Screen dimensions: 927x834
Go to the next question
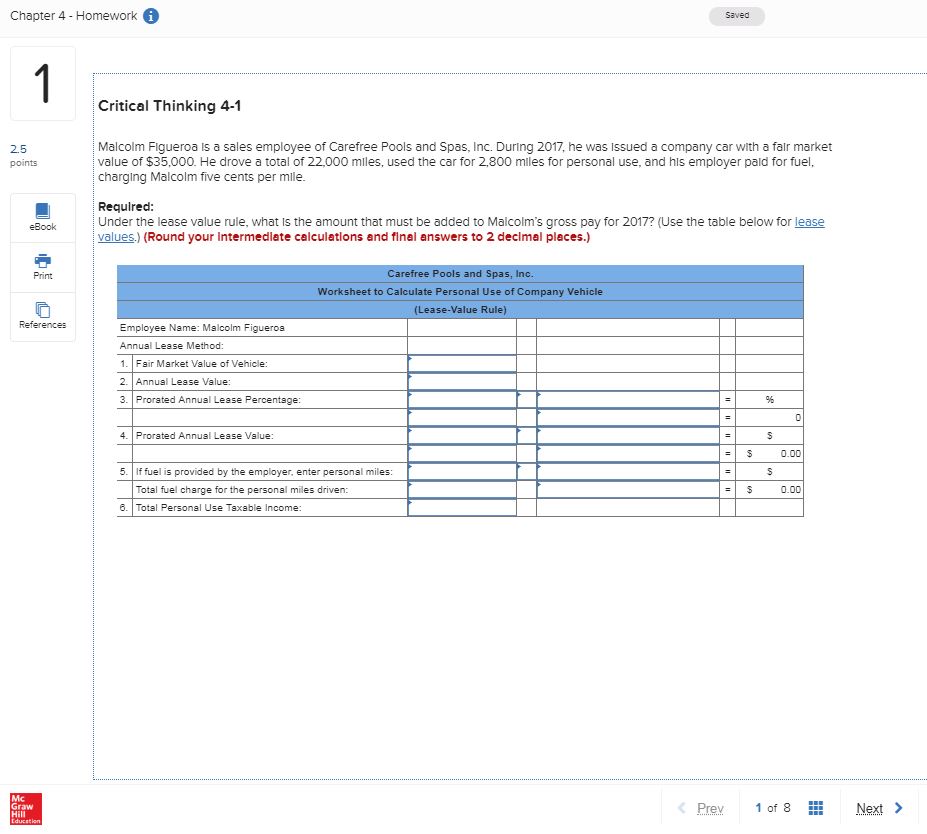click(x=879, y=807)
